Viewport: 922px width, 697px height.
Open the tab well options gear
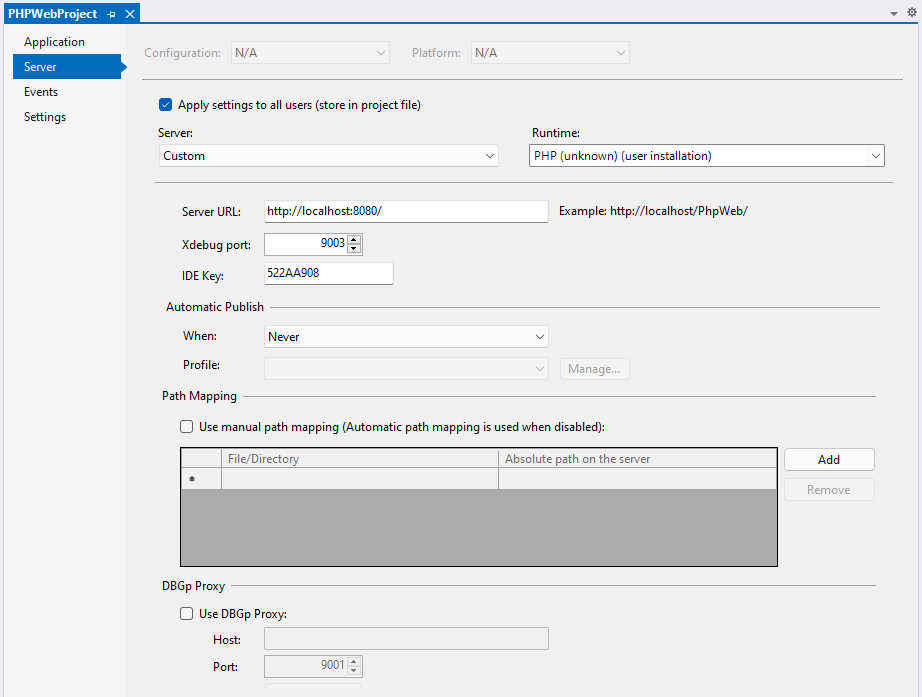(912, 12)
